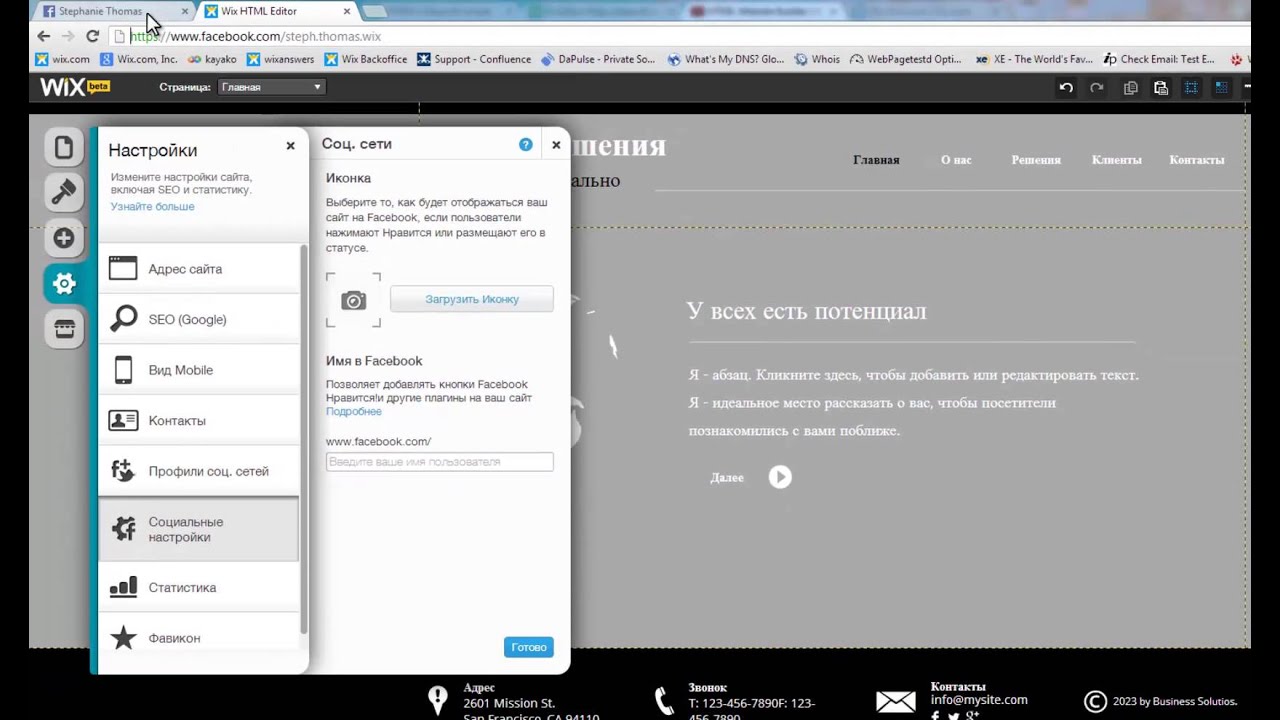
Task: Go back with browser back arrow
Action: [x=44, y=36]
